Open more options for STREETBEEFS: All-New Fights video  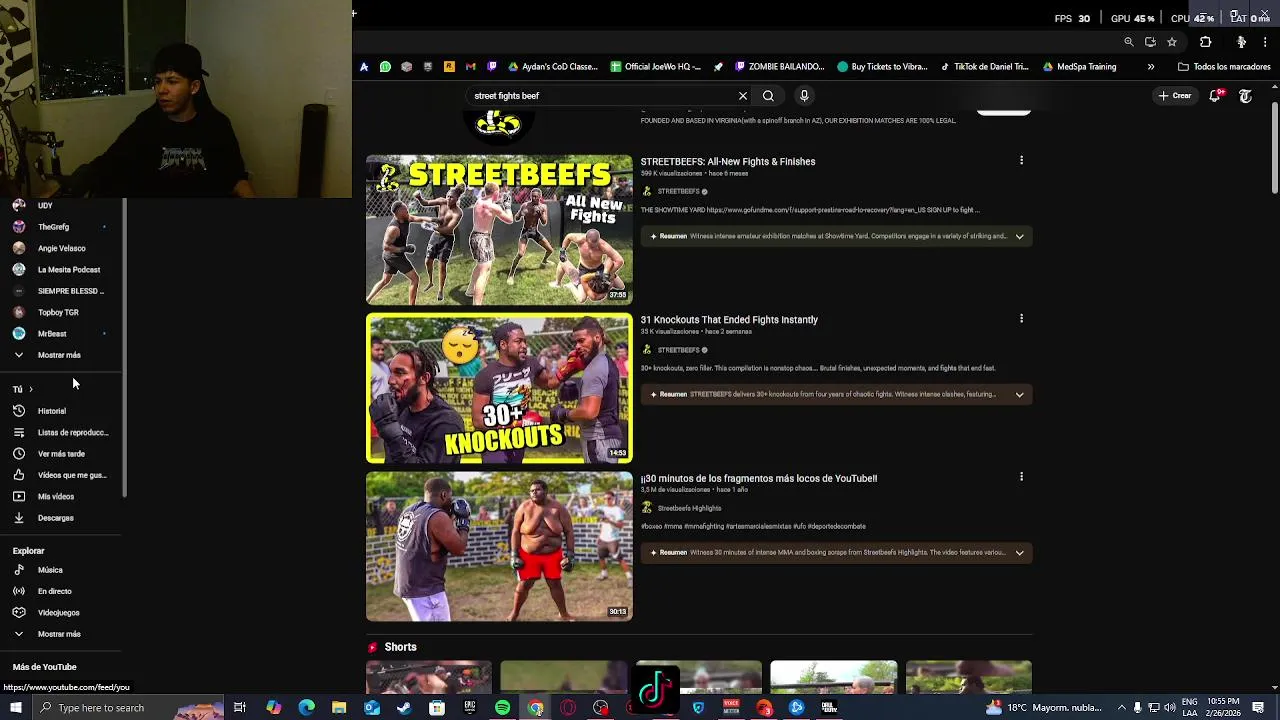(1021, 160)
